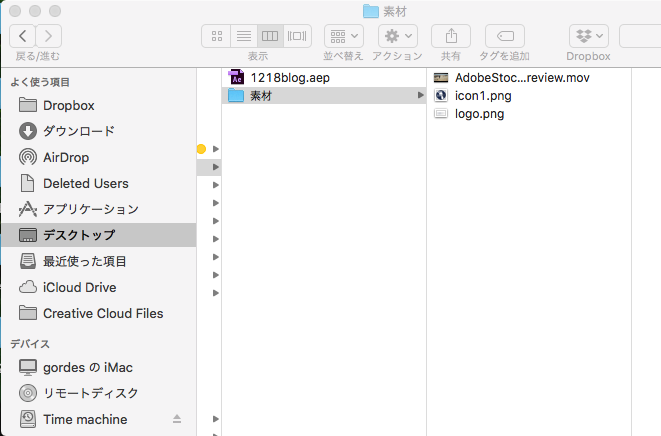
Task: Click the AirDrop radar icon
Action: coord(28,157)
